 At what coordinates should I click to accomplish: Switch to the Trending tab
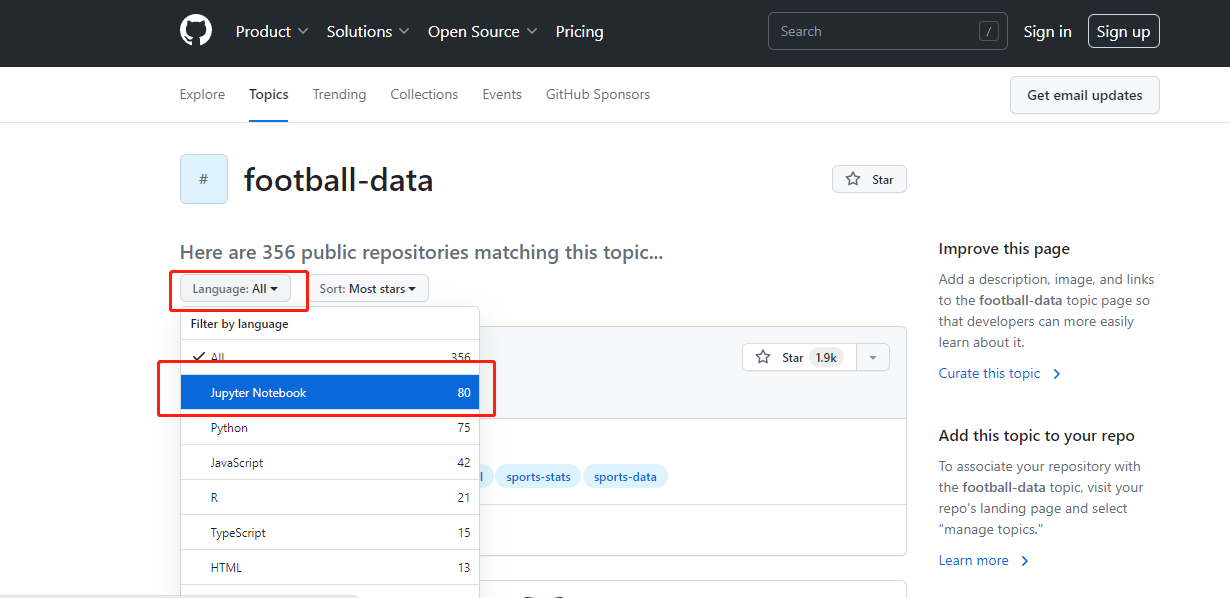[x=339, y=94]
